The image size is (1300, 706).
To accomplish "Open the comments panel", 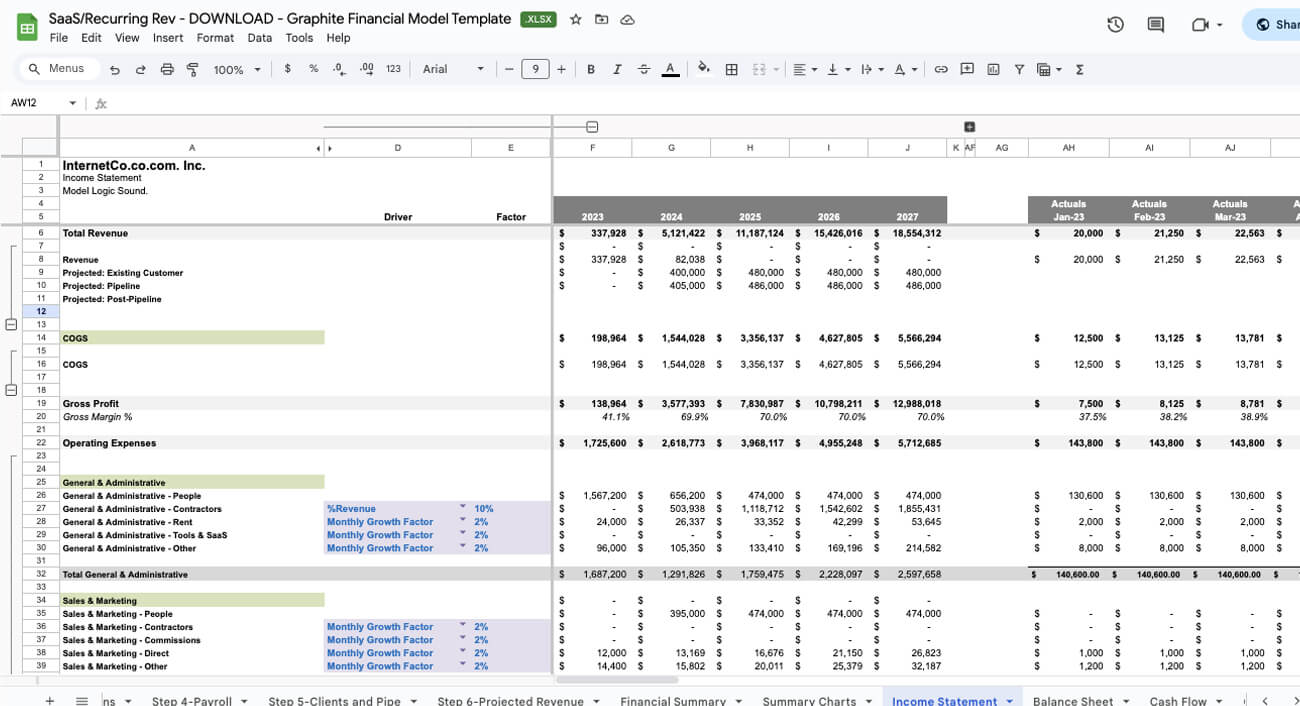I will (1156, 25).
